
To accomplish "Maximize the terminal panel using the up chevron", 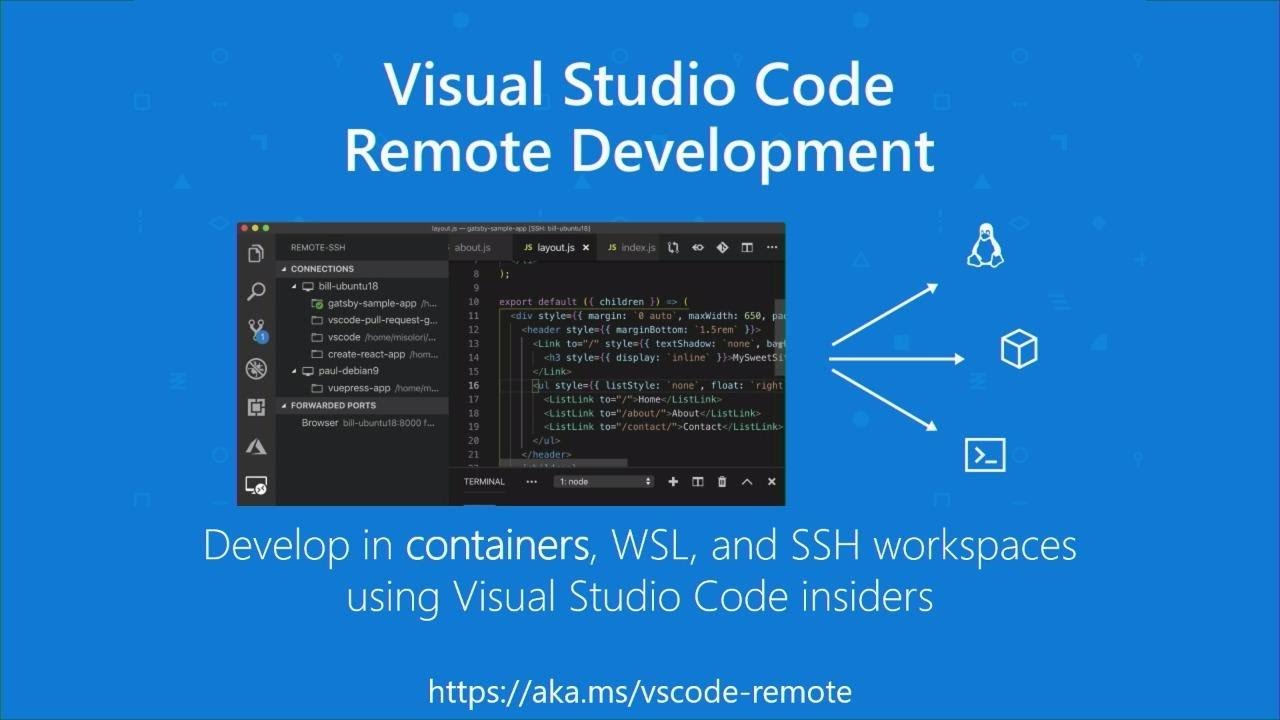I will [747, 482].
